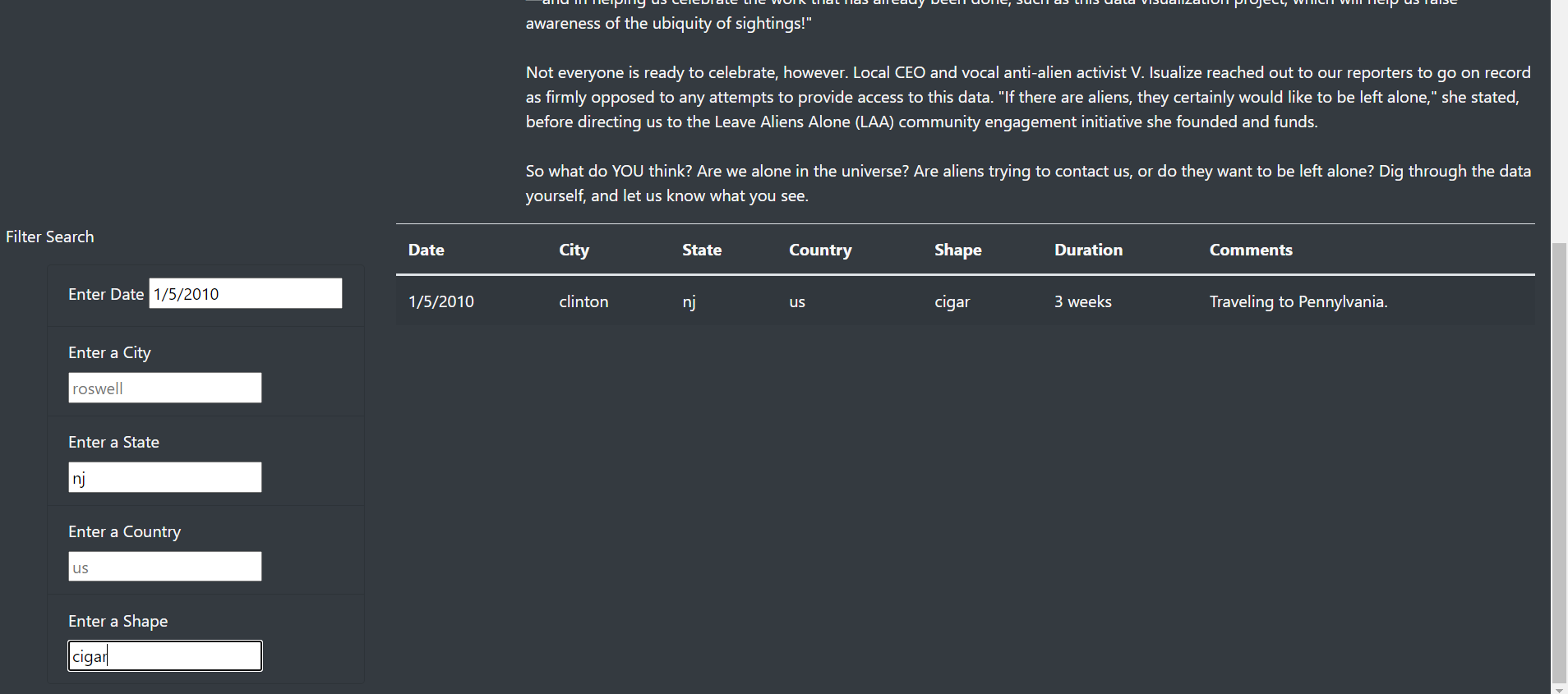Image resolution: width=1568 pixels, height=694 pixels.
Task: Click the Country column header
Action: pos(820,250)
